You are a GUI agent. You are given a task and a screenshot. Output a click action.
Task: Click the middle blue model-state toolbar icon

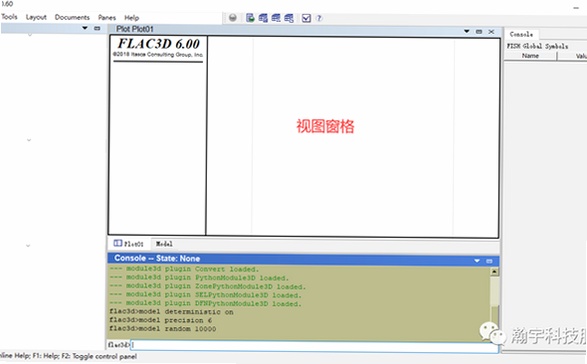coord(276,18)
